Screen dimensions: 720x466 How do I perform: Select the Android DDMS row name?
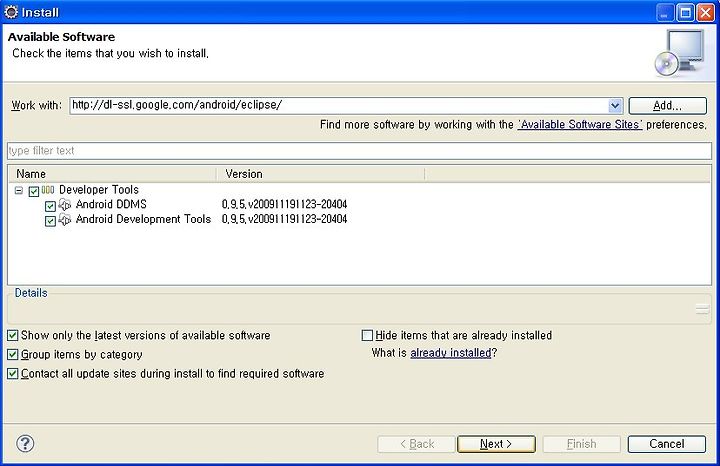click(x=111, y=204)
